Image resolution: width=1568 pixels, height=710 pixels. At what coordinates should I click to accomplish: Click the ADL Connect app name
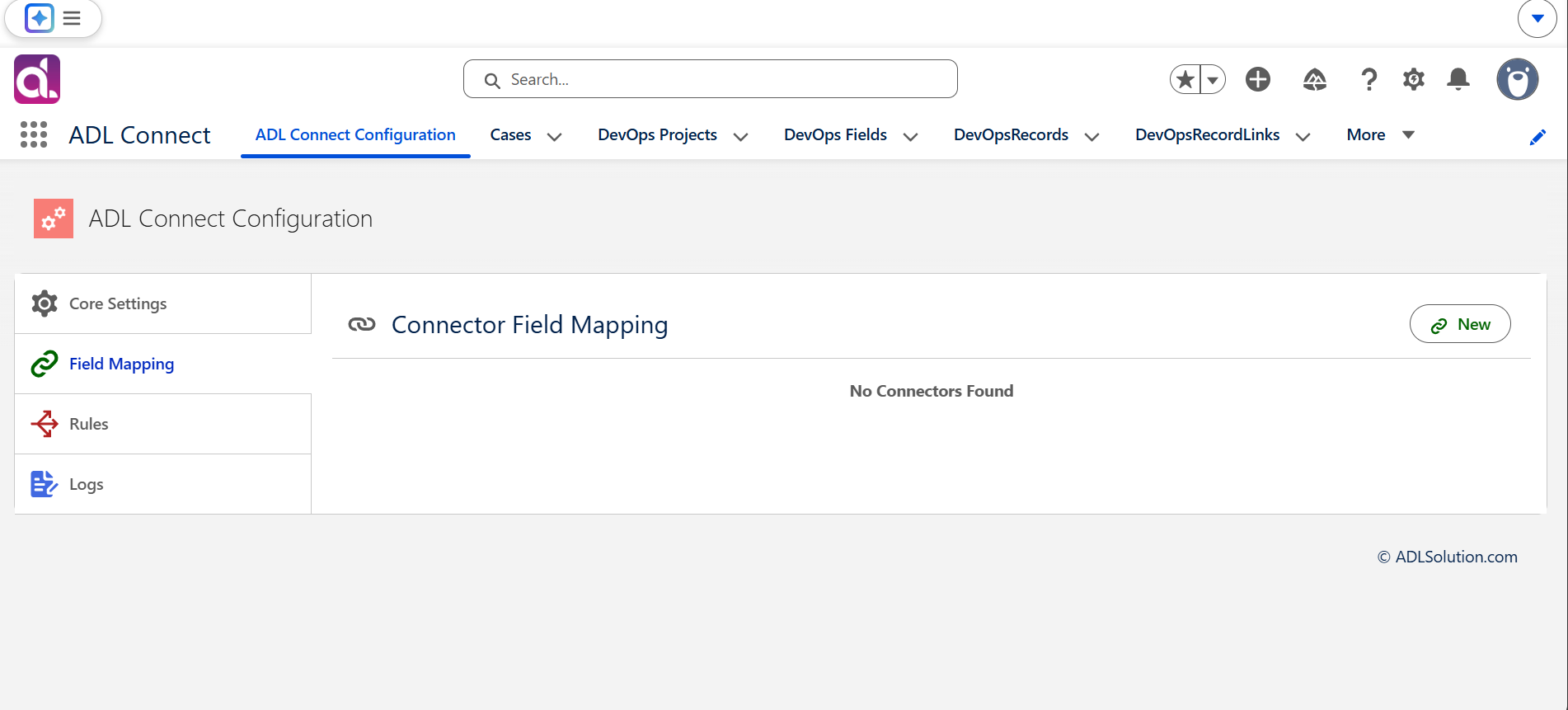140,134
